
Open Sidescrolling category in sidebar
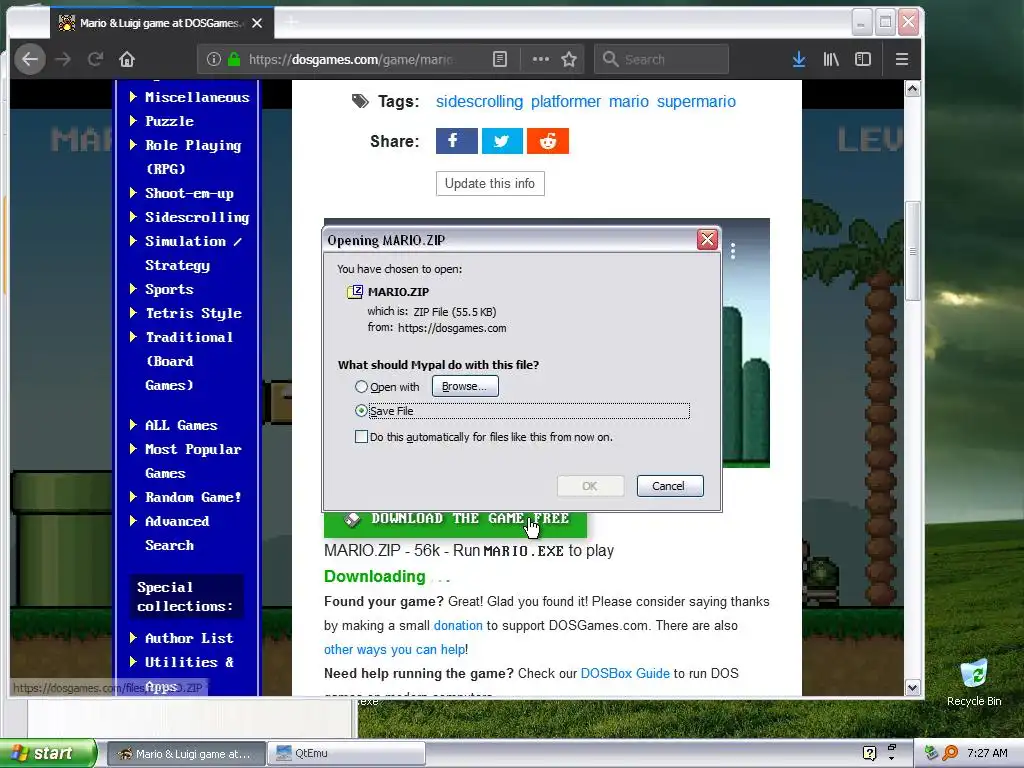197,217
